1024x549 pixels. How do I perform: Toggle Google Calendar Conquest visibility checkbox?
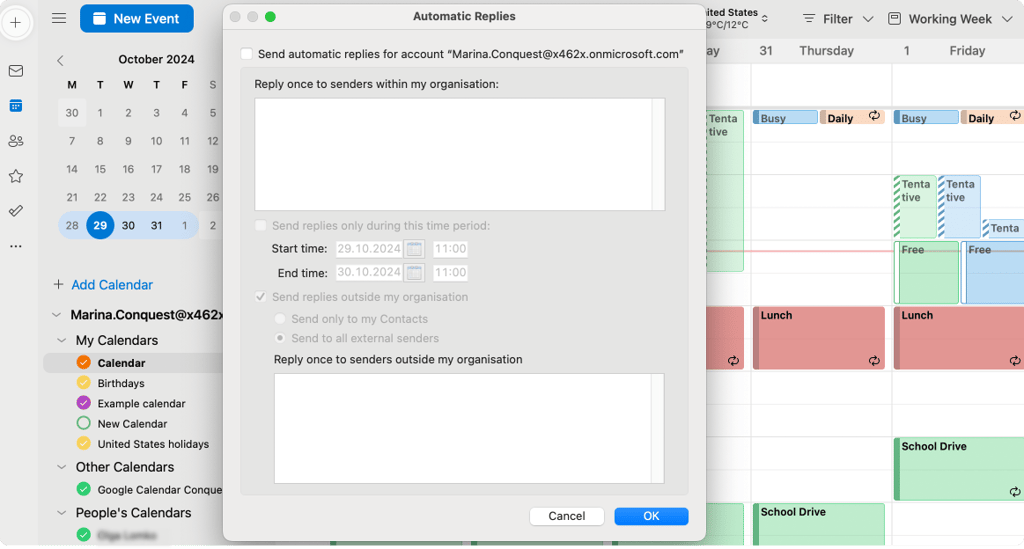(83, 489)
